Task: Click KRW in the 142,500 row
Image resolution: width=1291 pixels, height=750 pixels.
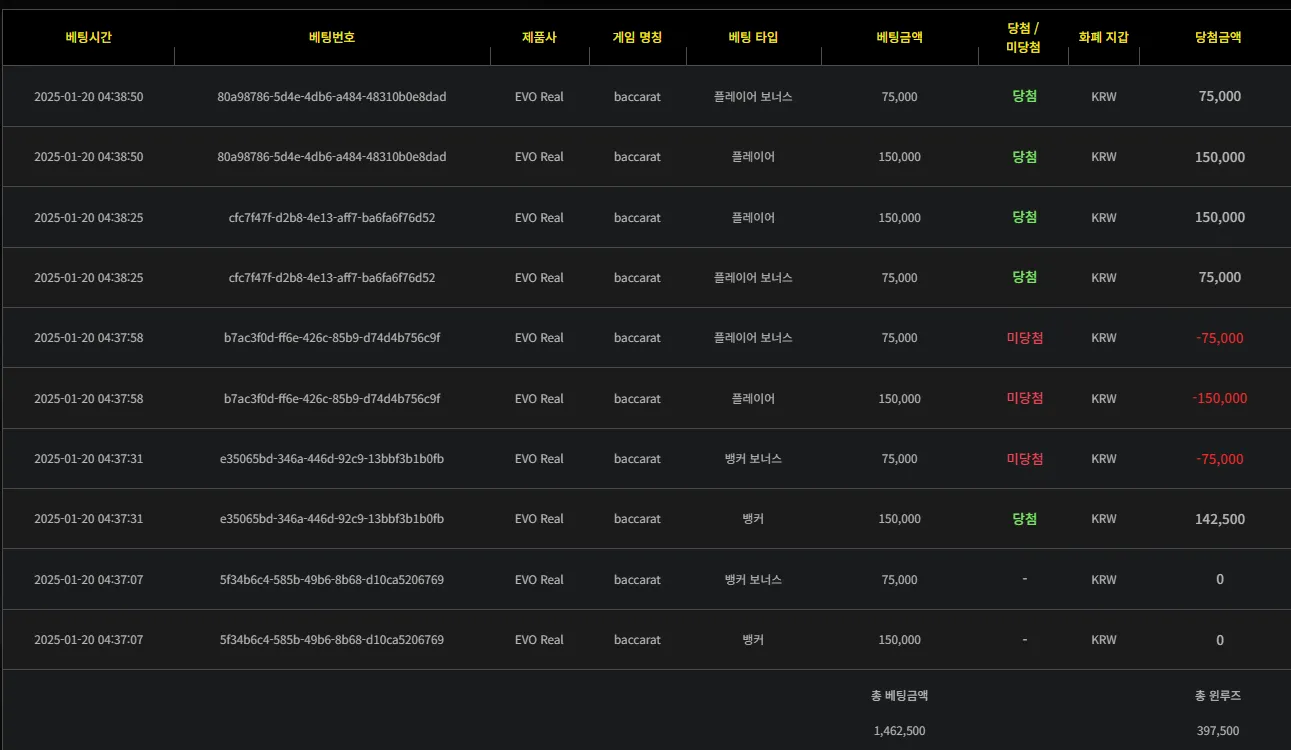Action: [1104, 519]
